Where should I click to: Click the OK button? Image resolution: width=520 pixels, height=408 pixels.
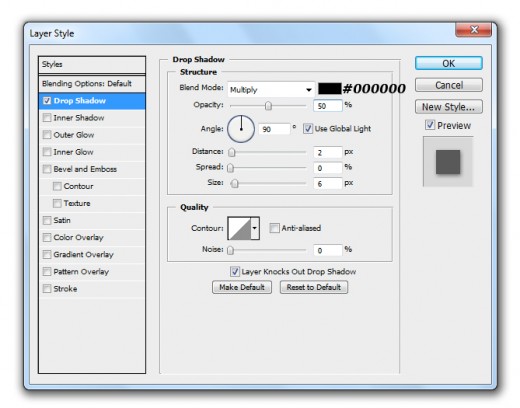tap(448, 63)
